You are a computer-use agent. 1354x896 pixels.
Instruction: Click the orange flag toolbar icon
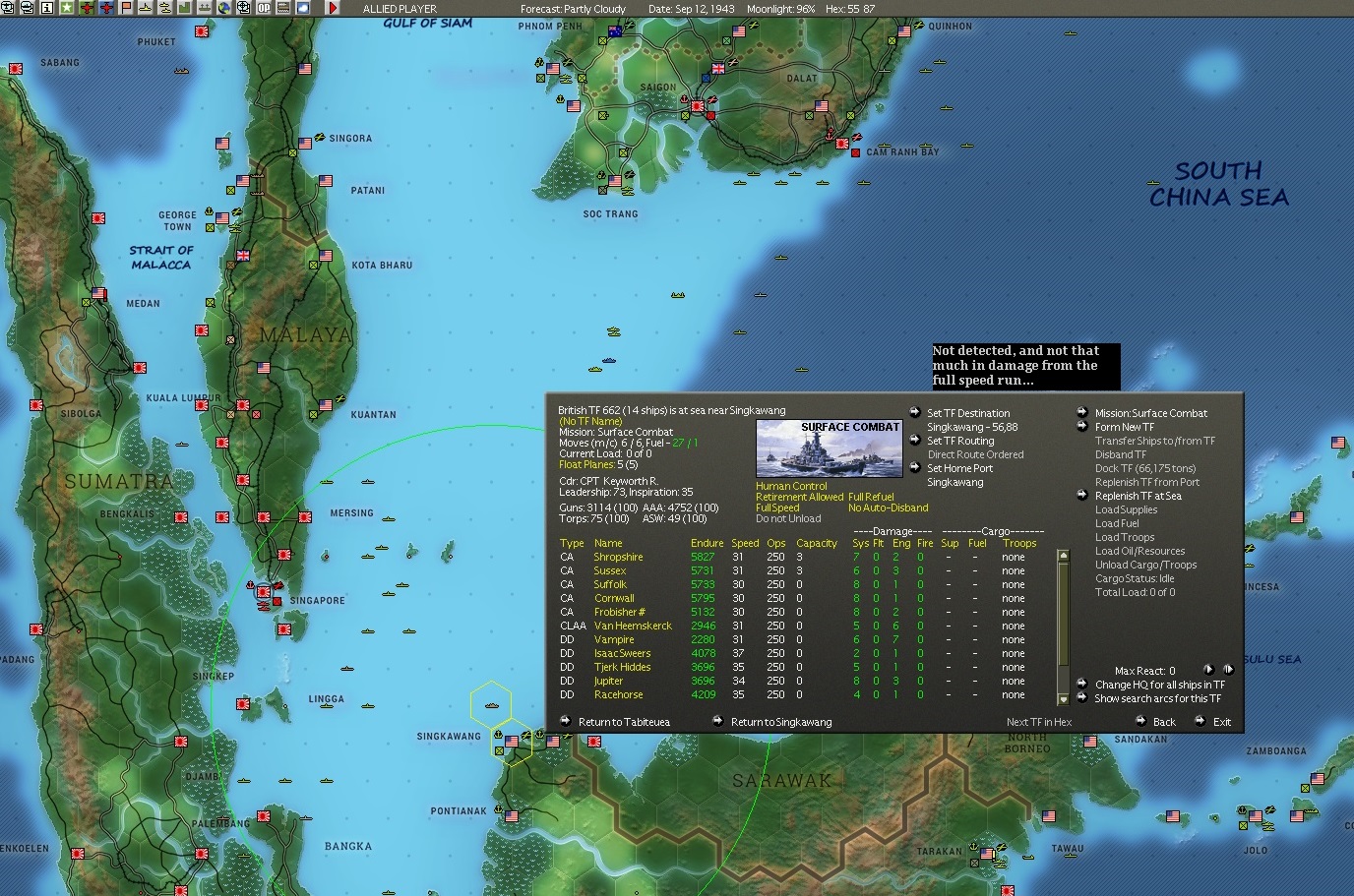[126, 8]
